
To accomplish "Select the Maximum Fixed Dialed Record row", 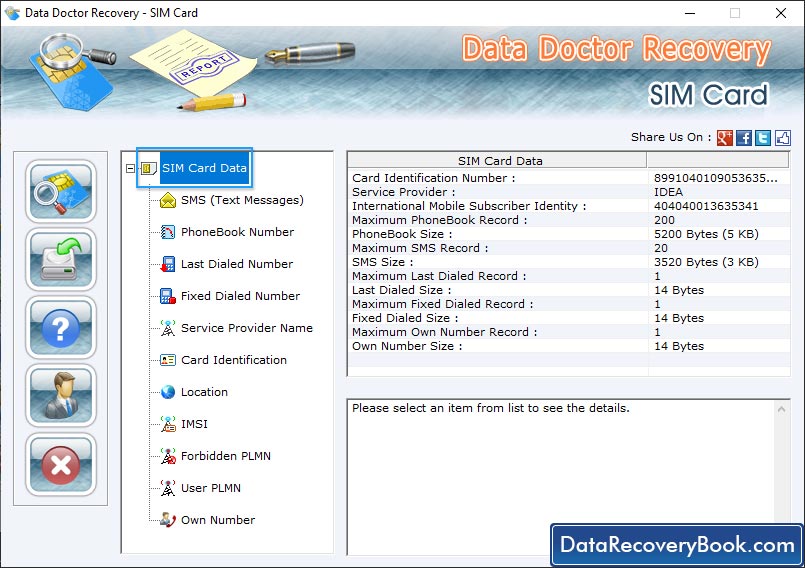I will [569, 304].
